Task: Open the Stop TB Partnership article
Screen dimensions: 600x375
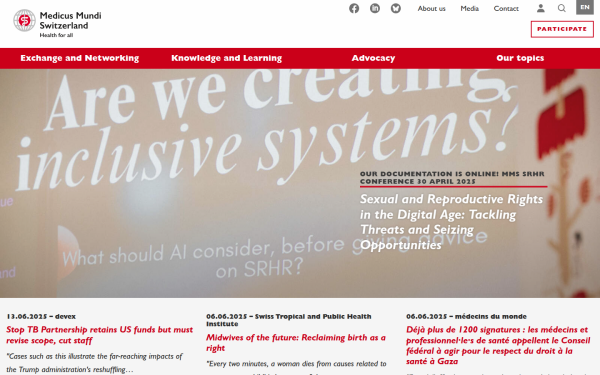Action: point(99,335)
